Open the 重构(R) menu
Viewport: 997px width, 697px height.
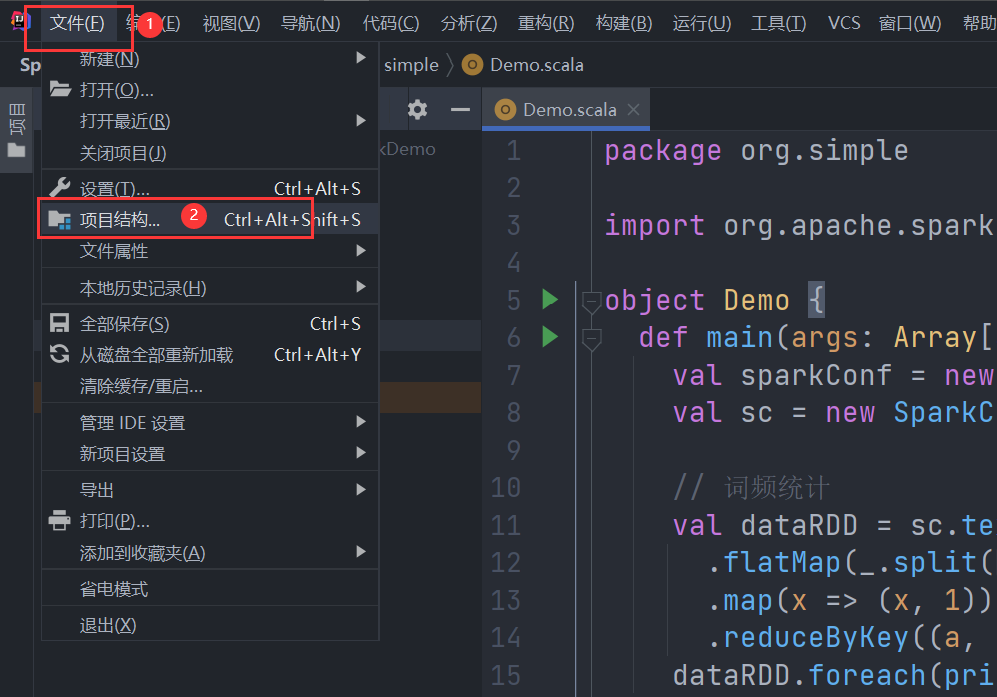pos(546,24)
